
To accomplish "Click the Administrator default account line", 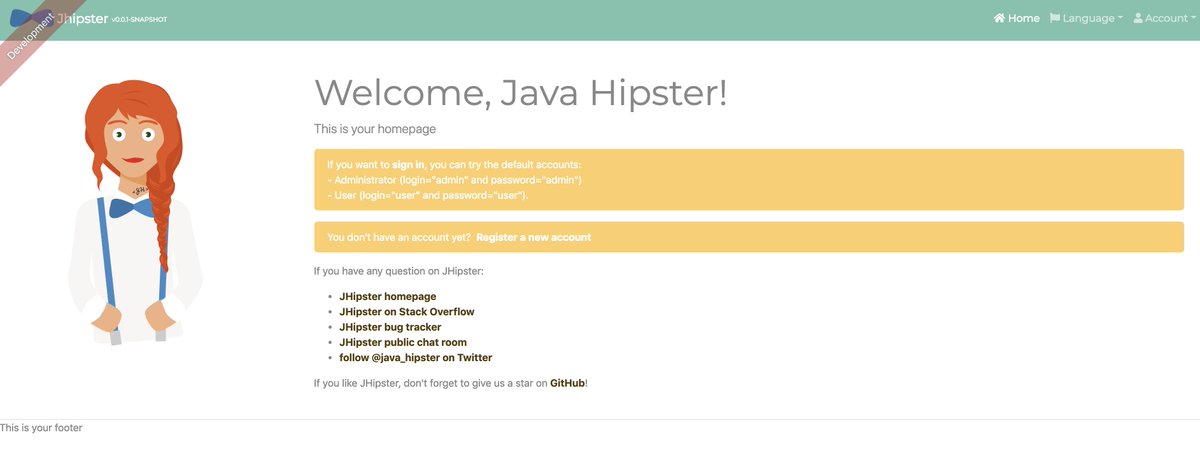I will tap(454, 180).
